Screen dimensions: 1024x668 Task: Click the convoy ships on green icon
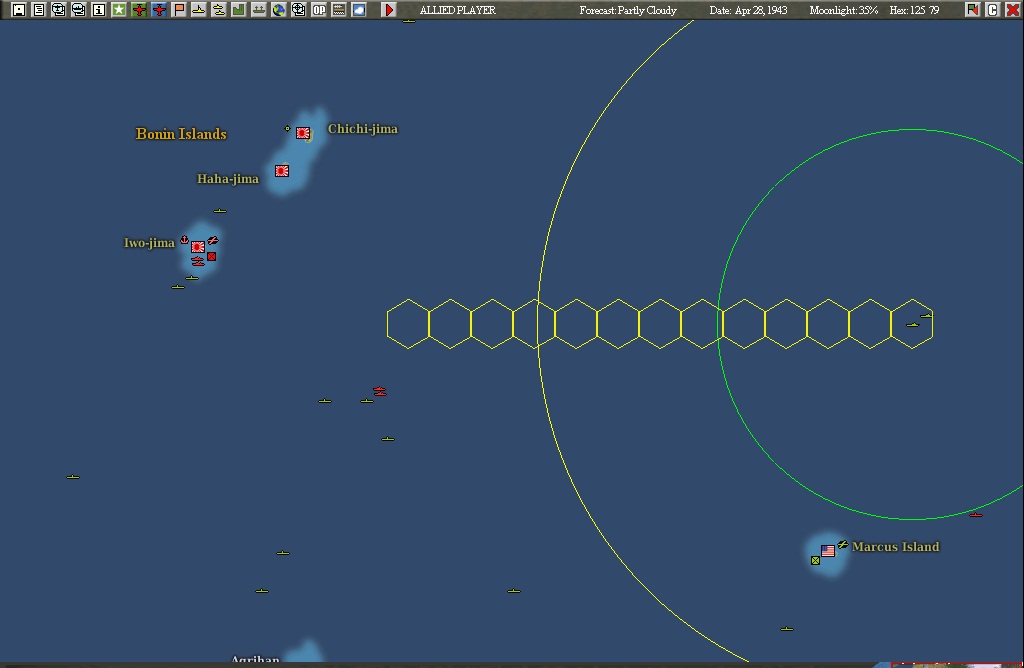click(x=259, y=10)
